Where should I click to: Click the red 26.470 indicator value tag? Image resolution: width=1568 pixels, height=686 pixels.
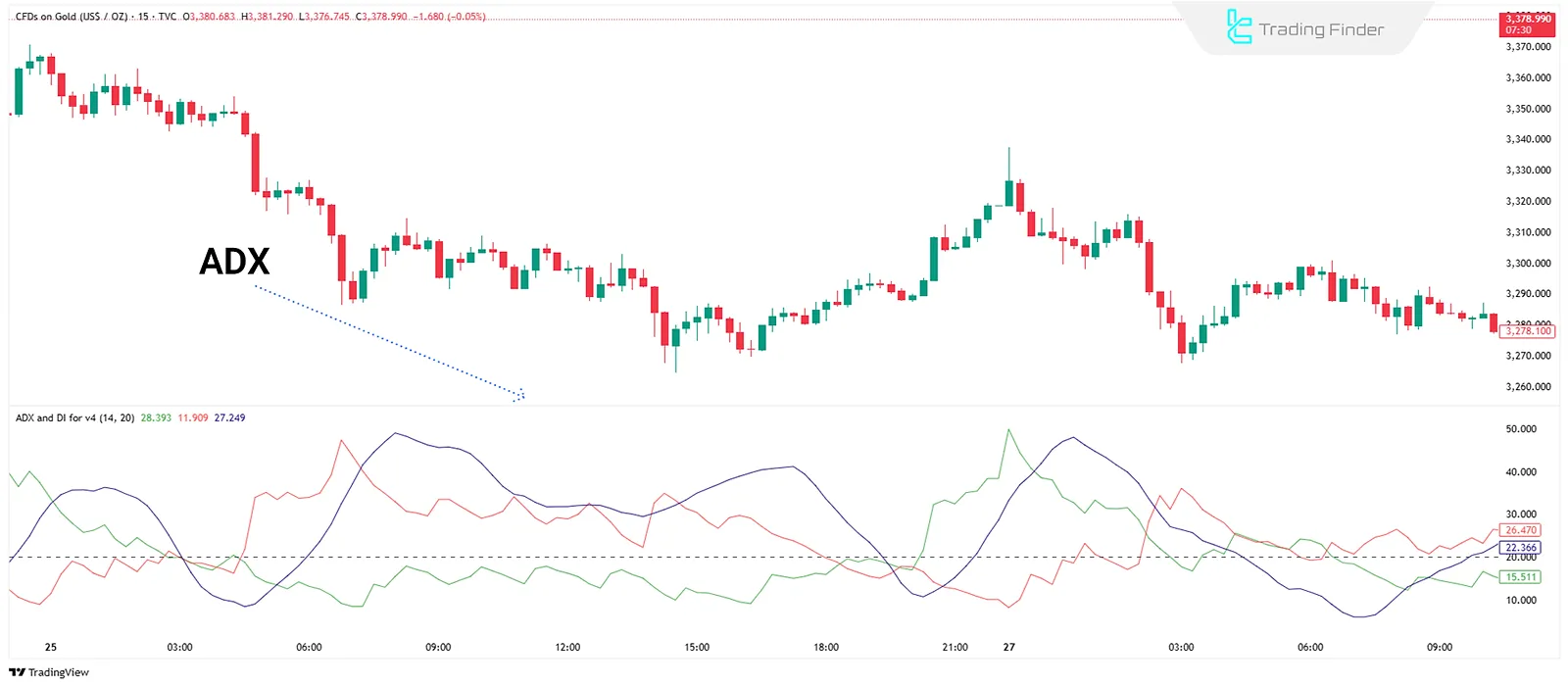coord(1521,530)
